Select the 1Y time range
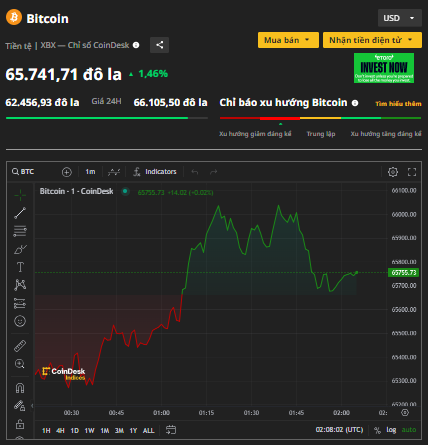The width and height of the screenshot is (428, 445). pyautogui.click(x=133, y=431)
